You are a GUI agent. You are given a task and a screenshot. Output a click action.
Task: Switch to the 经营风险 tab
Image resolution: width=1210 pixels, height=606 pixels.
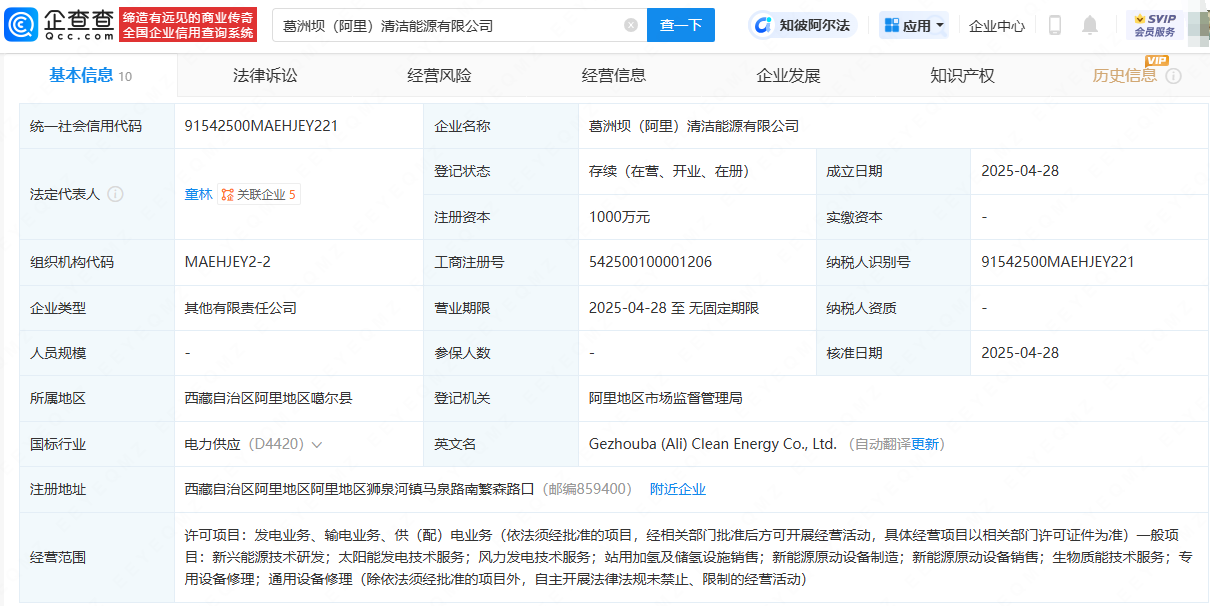pyautogui.click(x=439, y=75)
